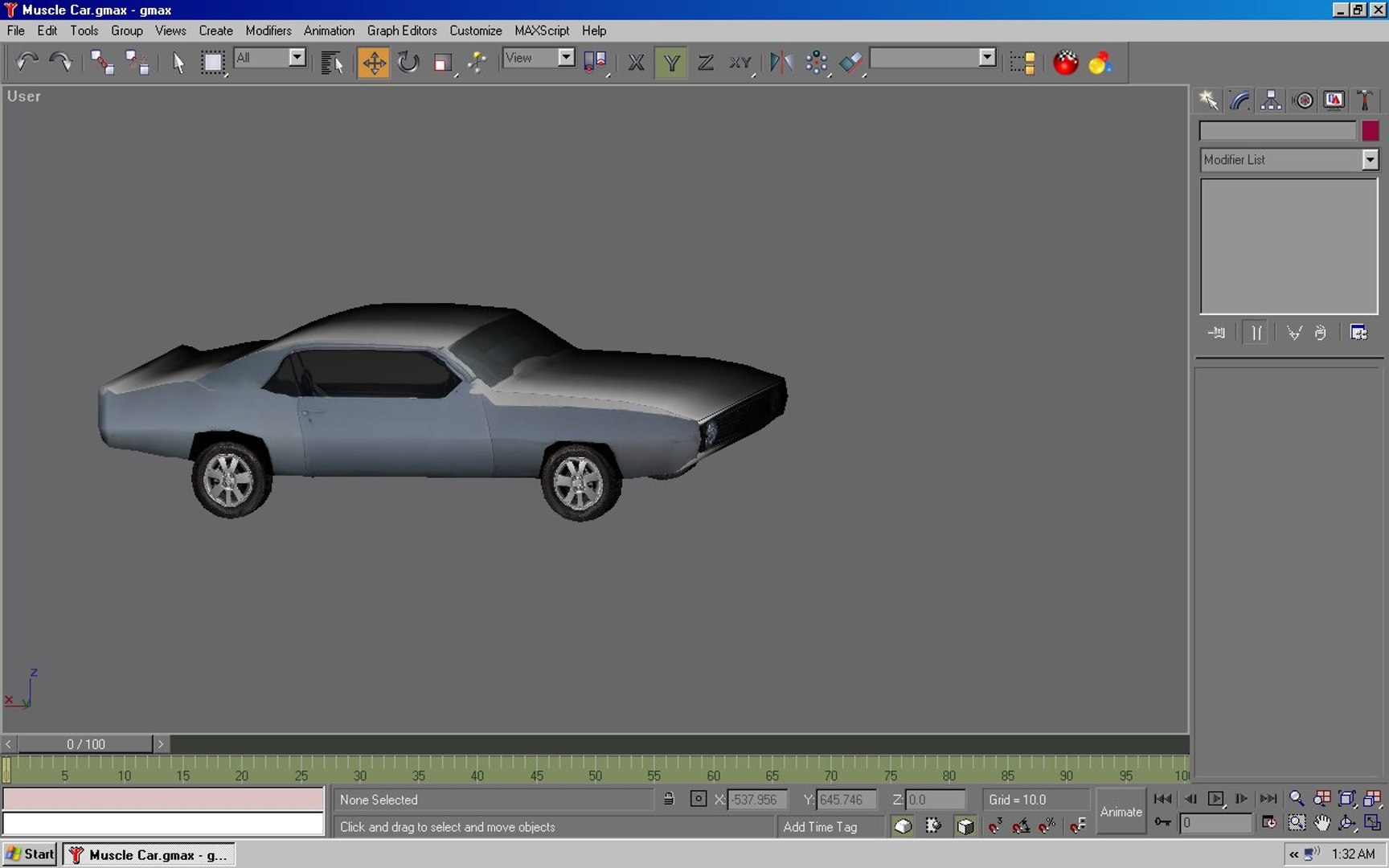The width and height of the screenshot is (1389, 868).
Task: Select the Unlink Selection tool
Action: (x=137, y=62)
